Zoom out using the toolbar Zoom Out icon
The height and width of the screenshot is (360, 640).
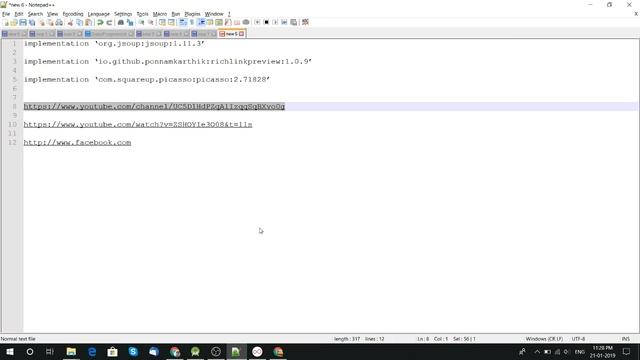[151, 22]
